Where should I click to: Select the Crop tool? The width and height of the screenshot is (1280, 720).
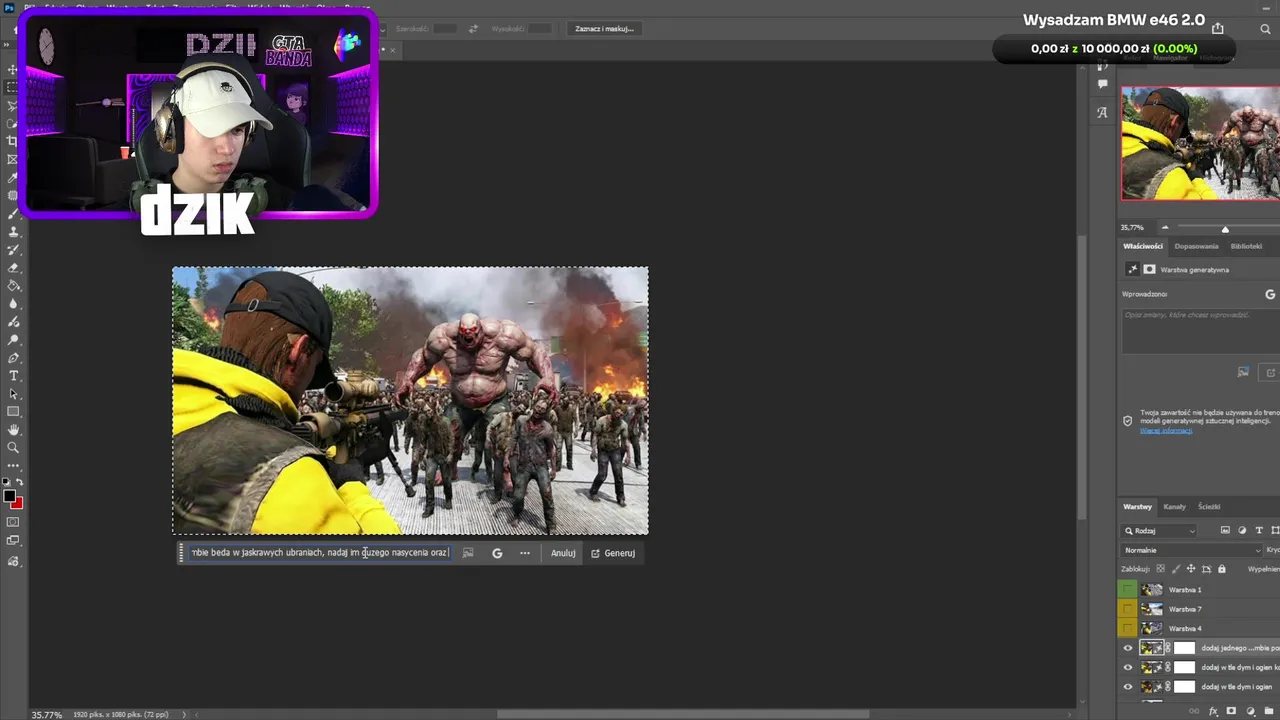(13, 141)
